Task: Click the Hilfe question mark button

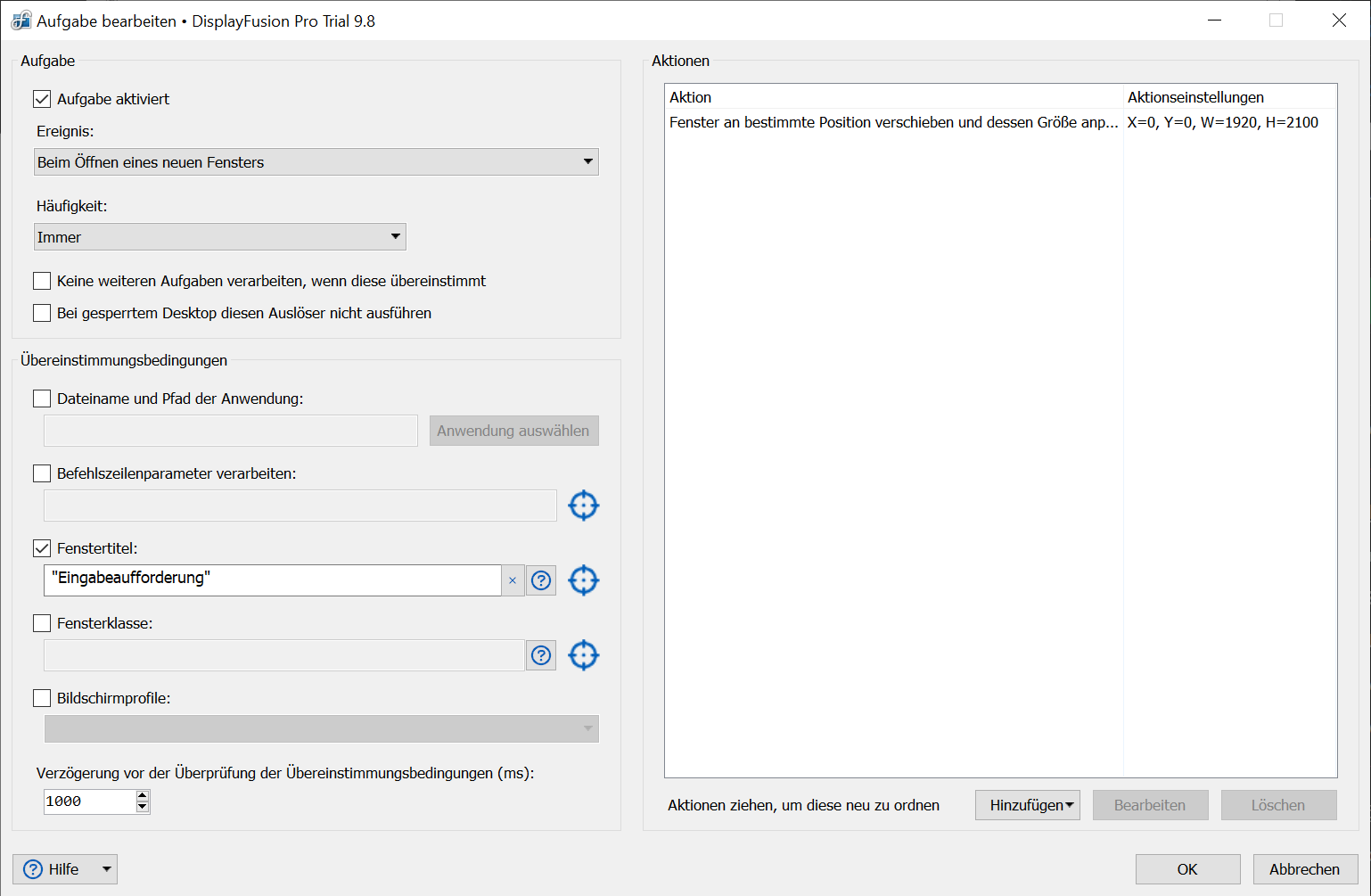Action: pyautogui.click(x=52, y=869)
